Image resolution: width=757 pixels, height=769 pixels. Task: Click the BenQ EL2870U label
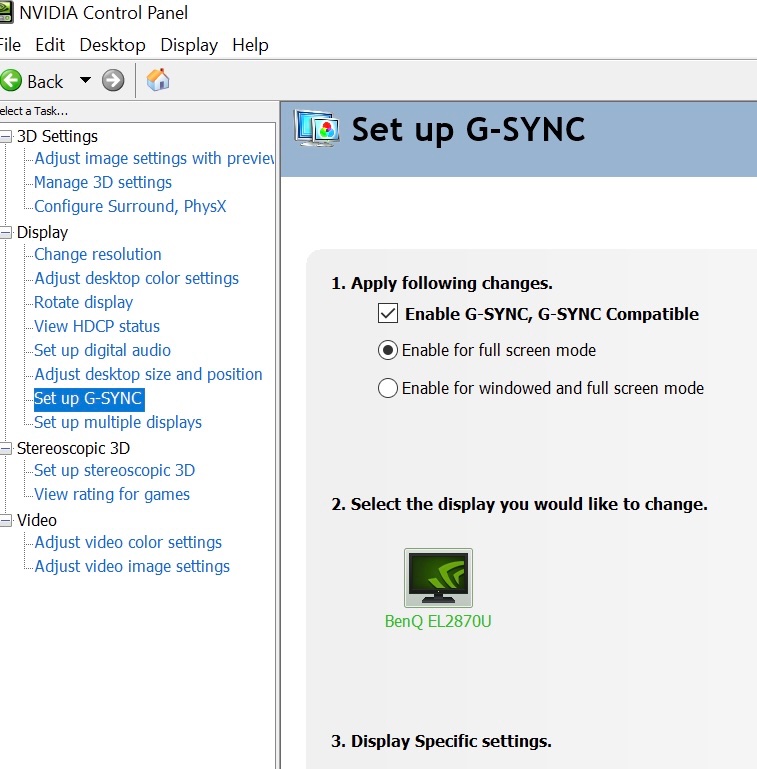pyautogui.click(x=438, y=621)
